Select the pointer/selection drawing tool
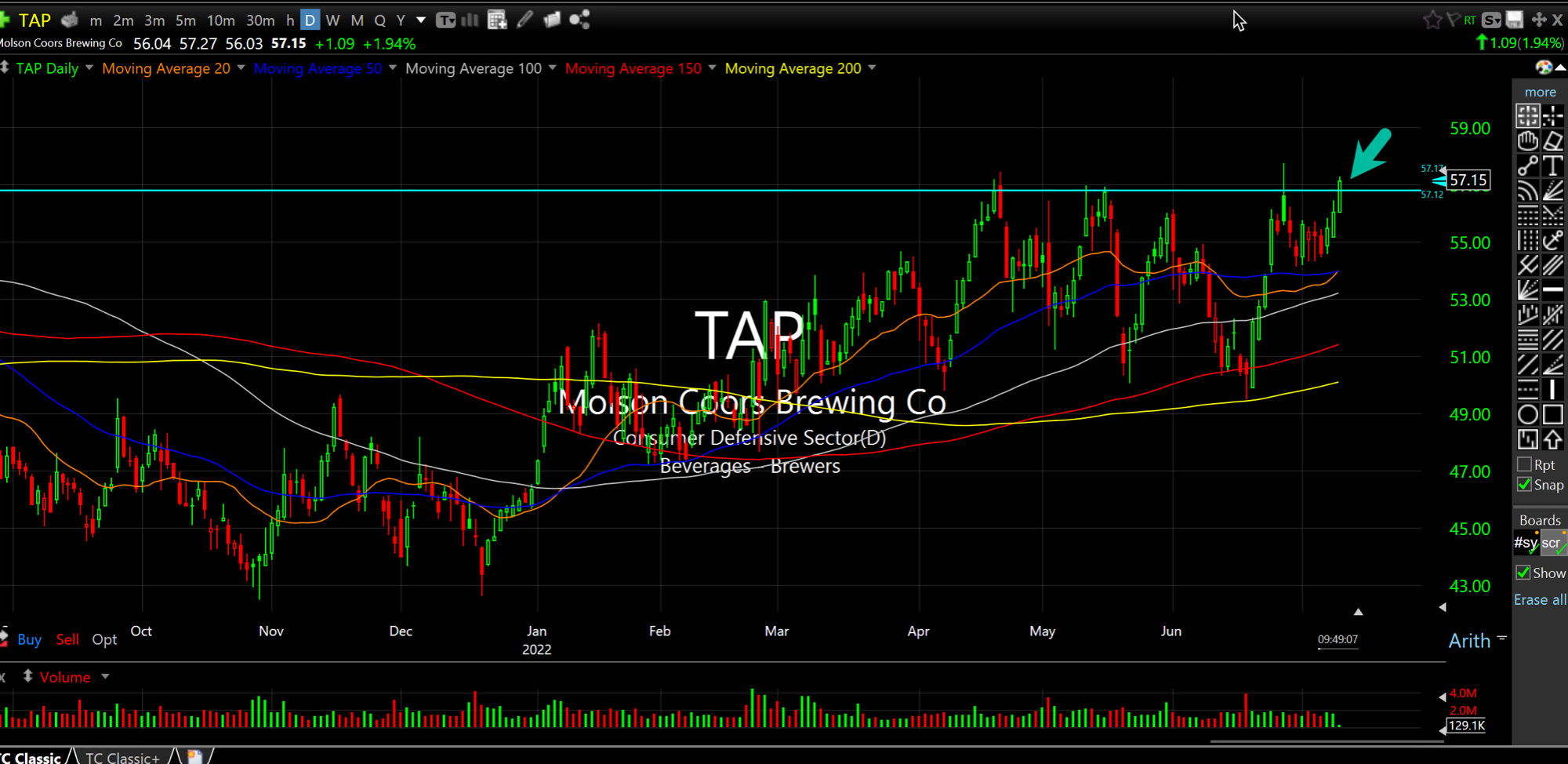The height and width of the screenshot is (764, 1568). coord(1528,116)
